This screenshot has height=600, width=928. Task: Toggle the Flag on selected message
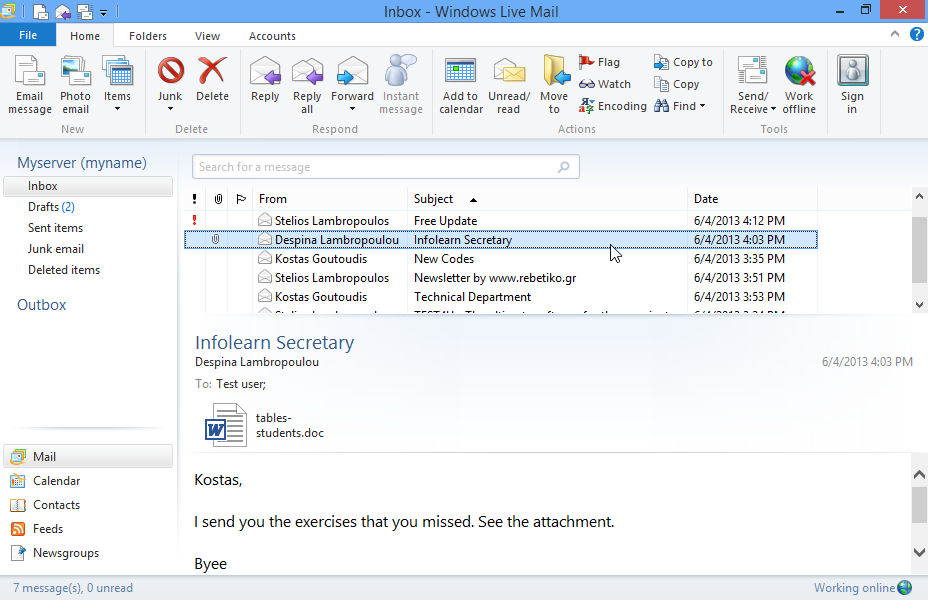600,62
